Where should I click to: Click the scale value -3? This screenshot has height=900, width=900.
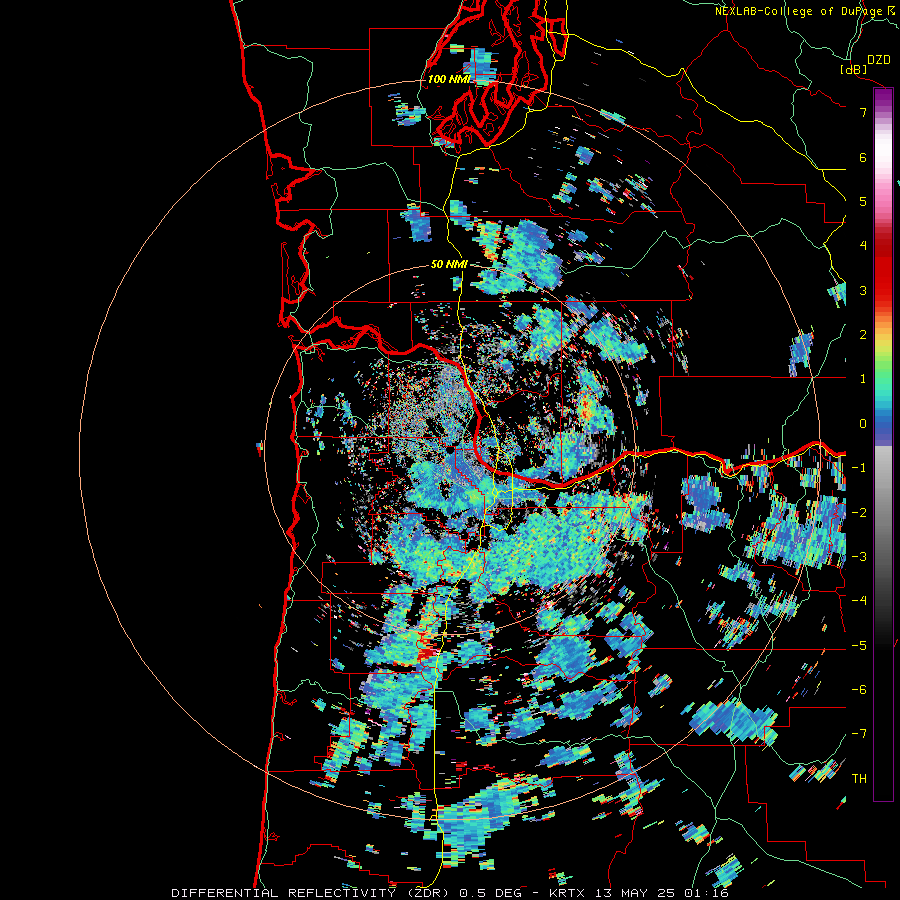(859, 557)
